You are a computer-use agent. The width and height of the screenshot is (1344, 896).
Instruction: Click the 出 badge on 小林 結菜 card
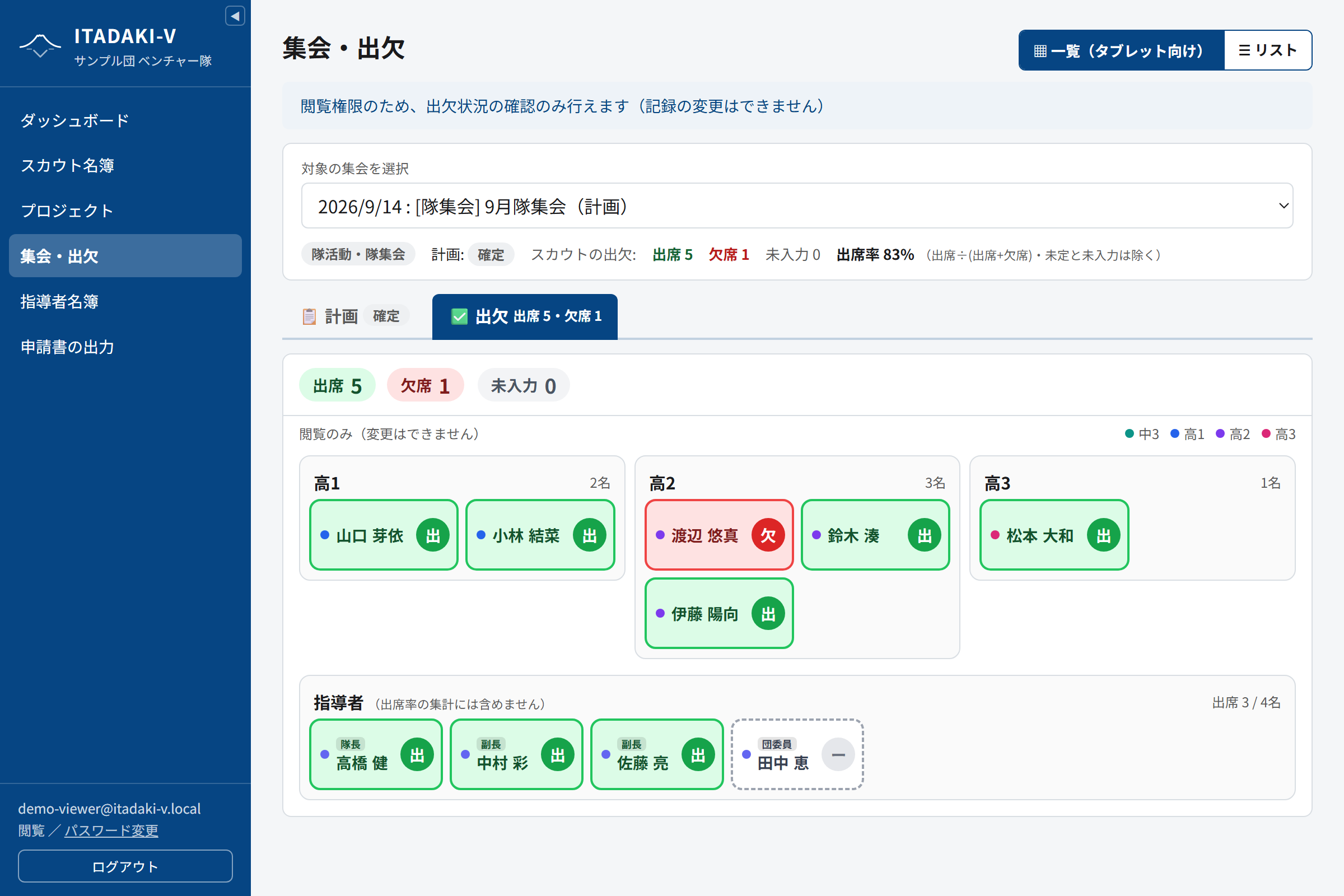coord(589,535)
